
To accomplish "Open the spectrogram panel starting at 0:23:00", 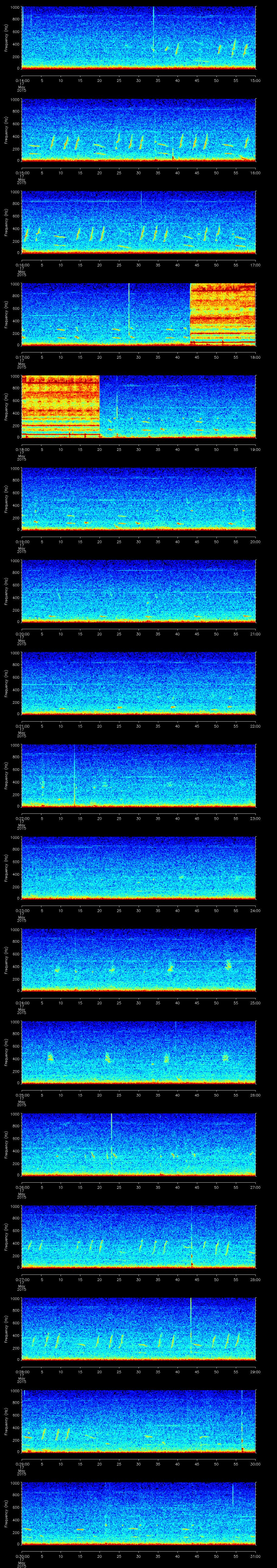I will pos(139,868).
